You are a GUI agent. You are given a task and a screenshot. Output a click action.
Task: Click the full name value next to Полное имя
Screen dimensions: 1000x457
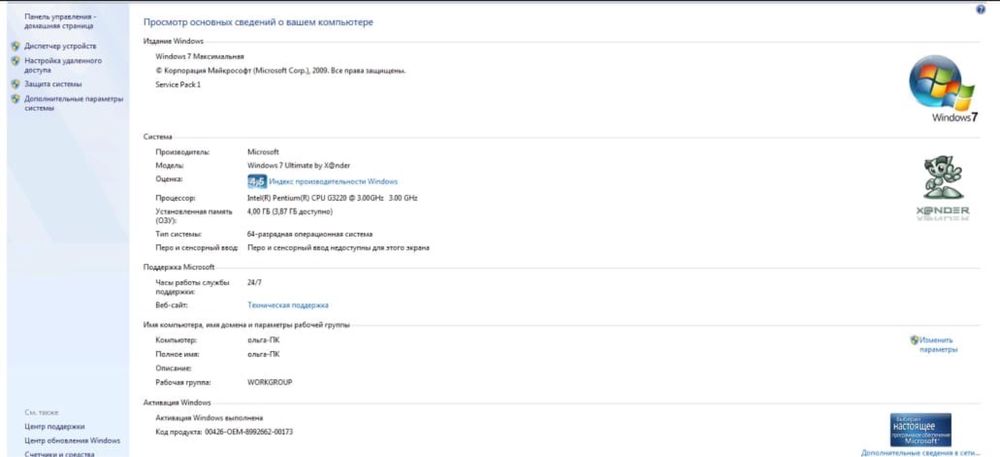(x=263, y=354)
